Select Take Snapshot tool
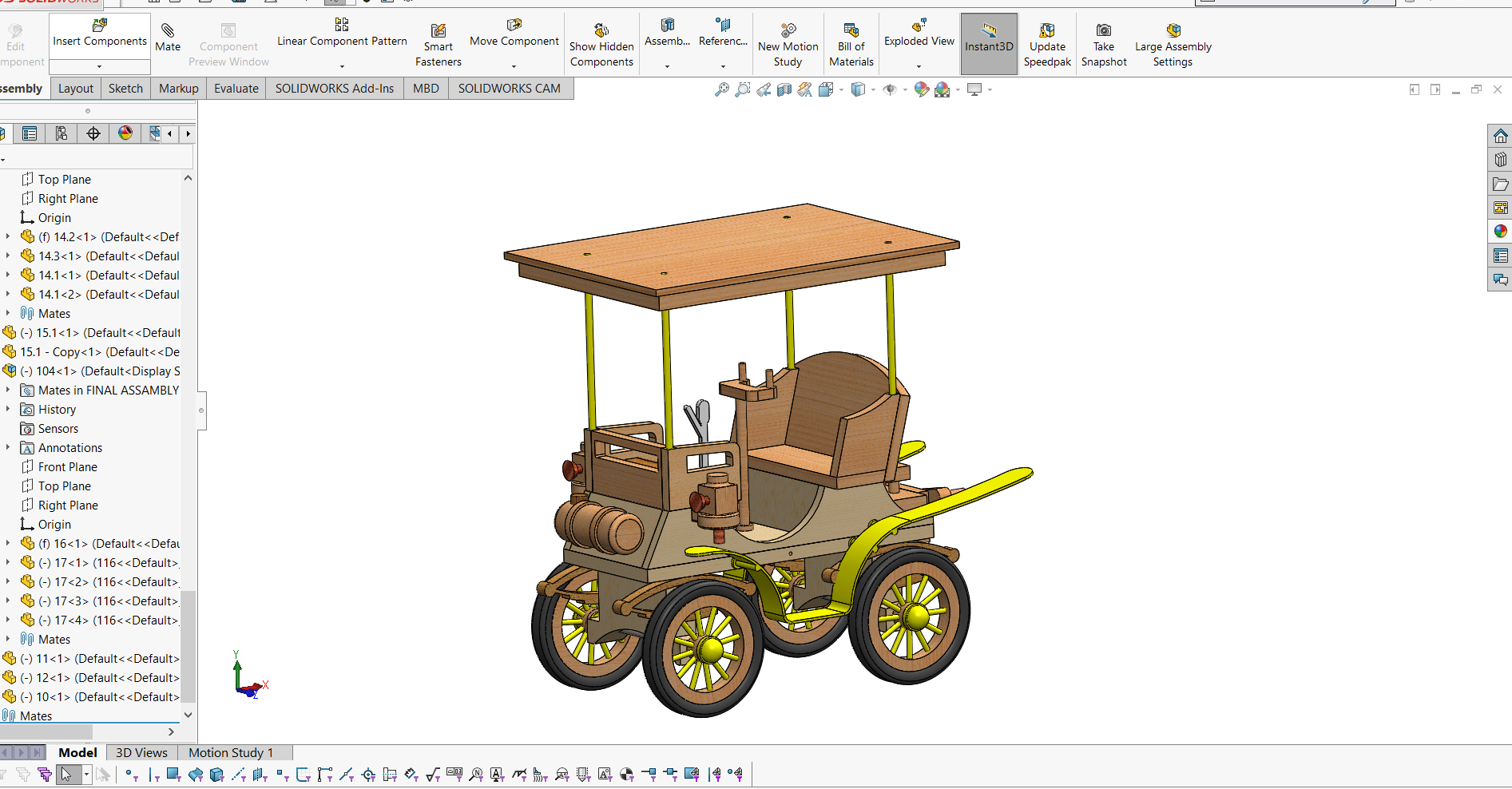Viewport: 1512px width, 789px height. click(1103, 31)
